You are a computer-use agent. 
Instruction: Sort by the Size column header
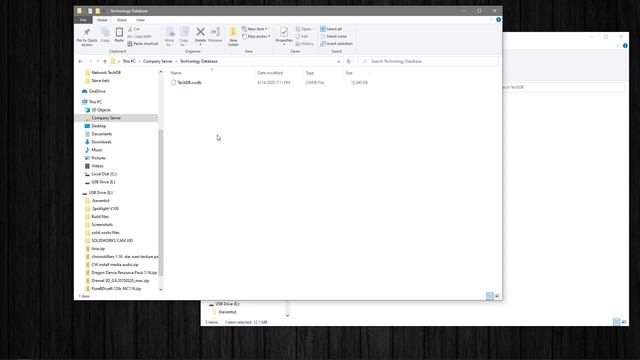[357, 73]
